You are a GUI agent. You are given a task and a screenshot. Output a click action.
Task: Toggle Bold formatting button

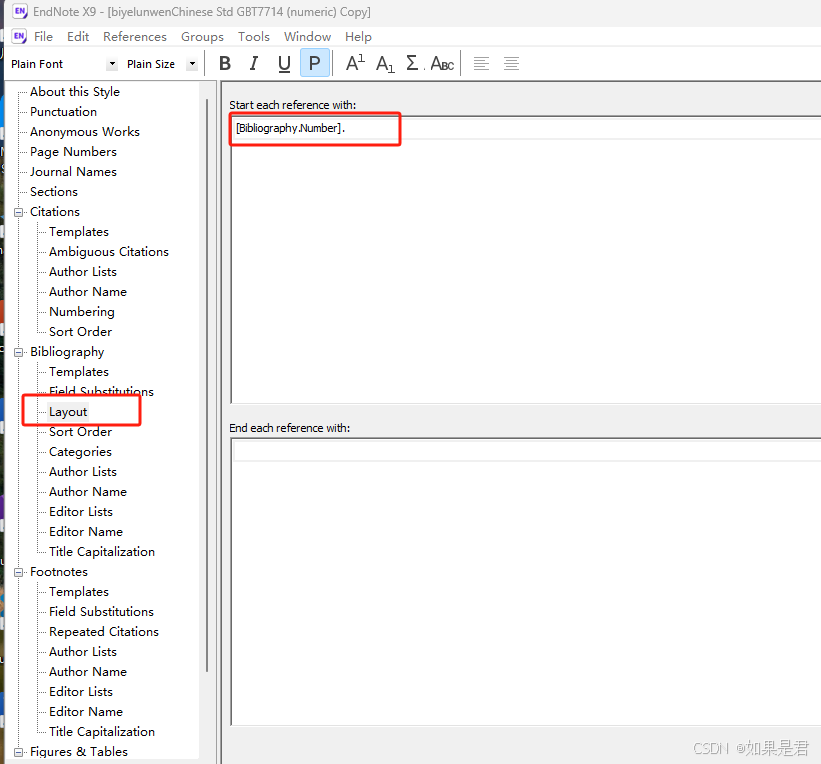pos(225,63)
